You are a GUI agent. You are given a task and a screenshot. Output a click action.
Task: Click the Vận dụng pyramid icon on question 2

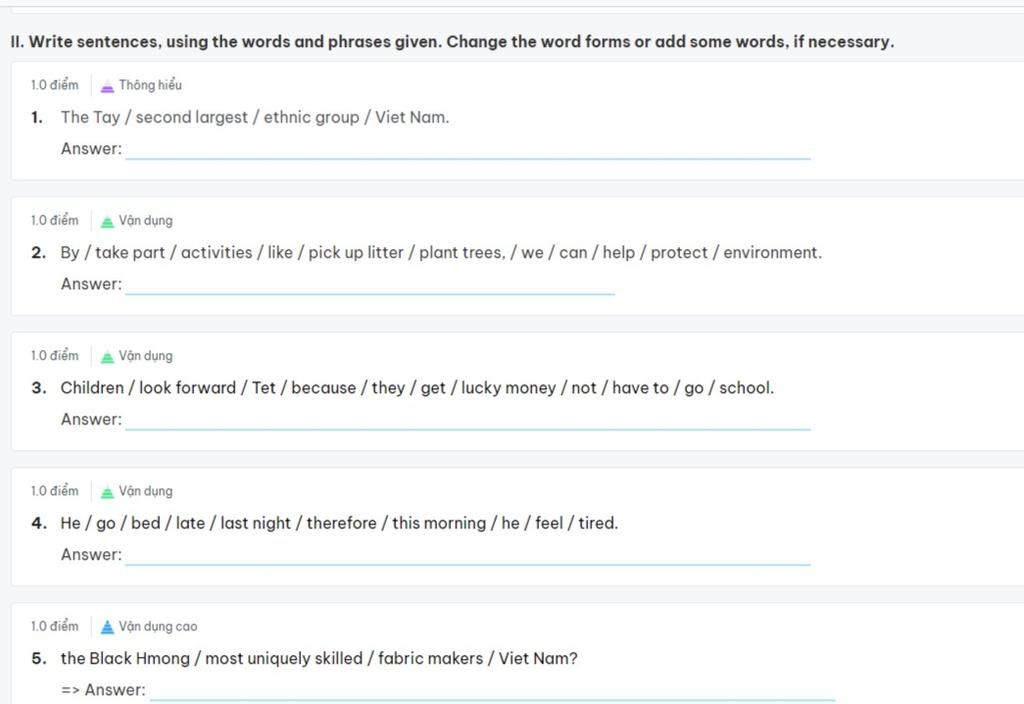tap(107, 221)
